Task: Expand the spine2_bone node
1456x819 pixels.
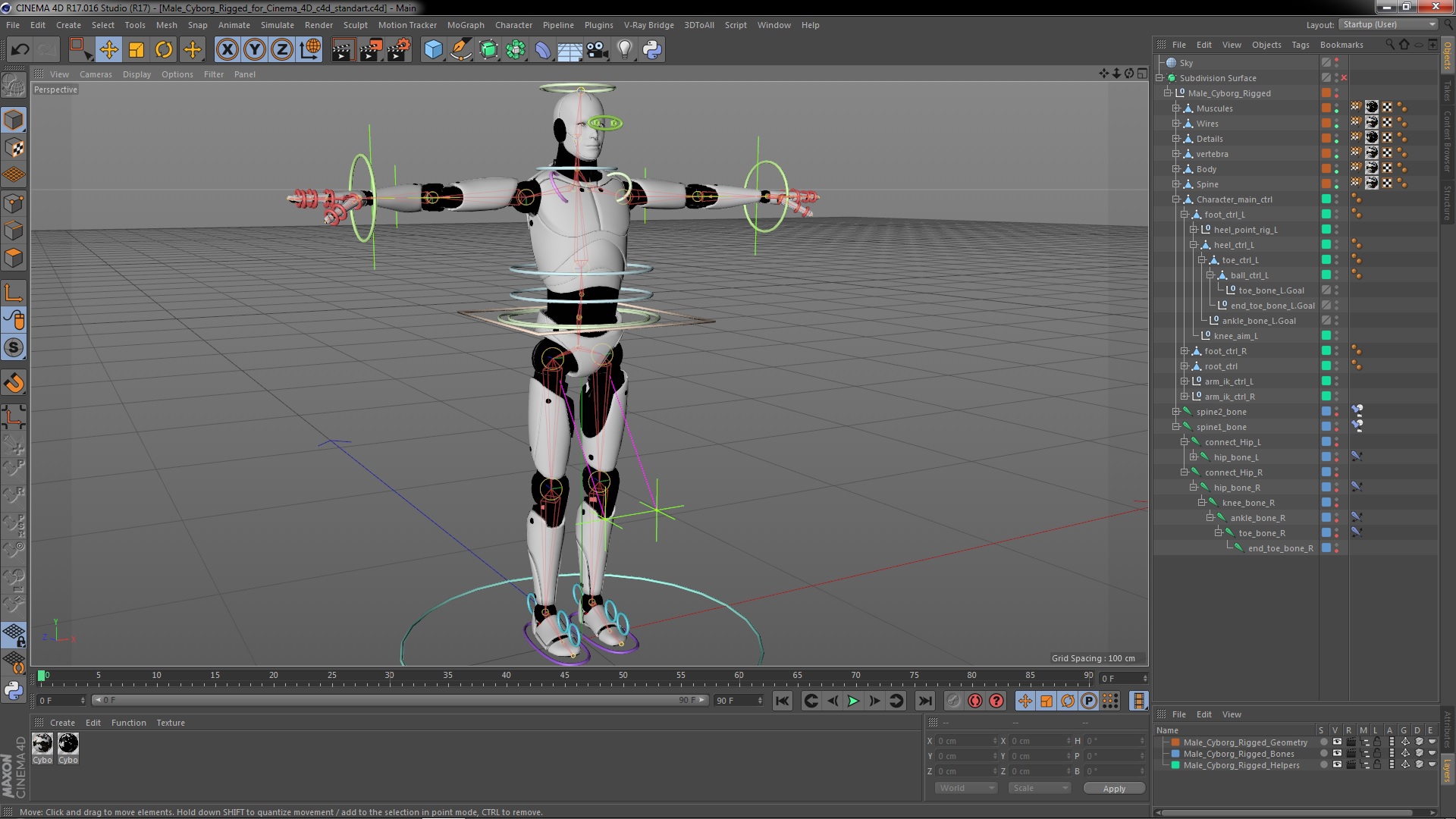Action: (1176, 412)
